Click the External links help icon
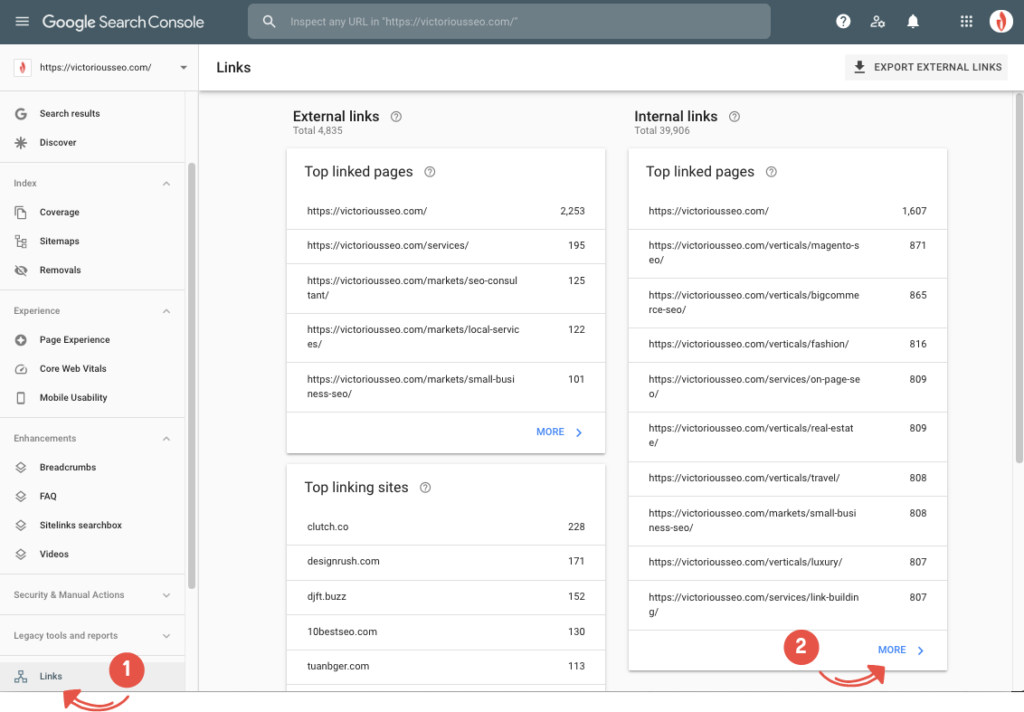1024x712 pixels. [x=396, y=117]
